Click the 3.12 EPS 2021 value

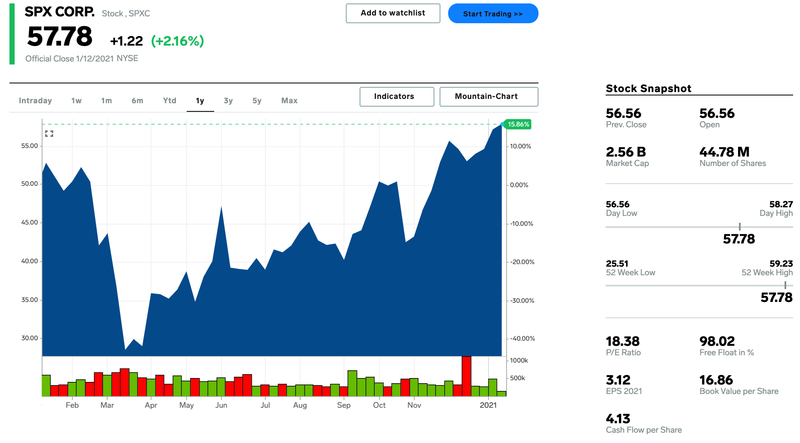[618, 380]
